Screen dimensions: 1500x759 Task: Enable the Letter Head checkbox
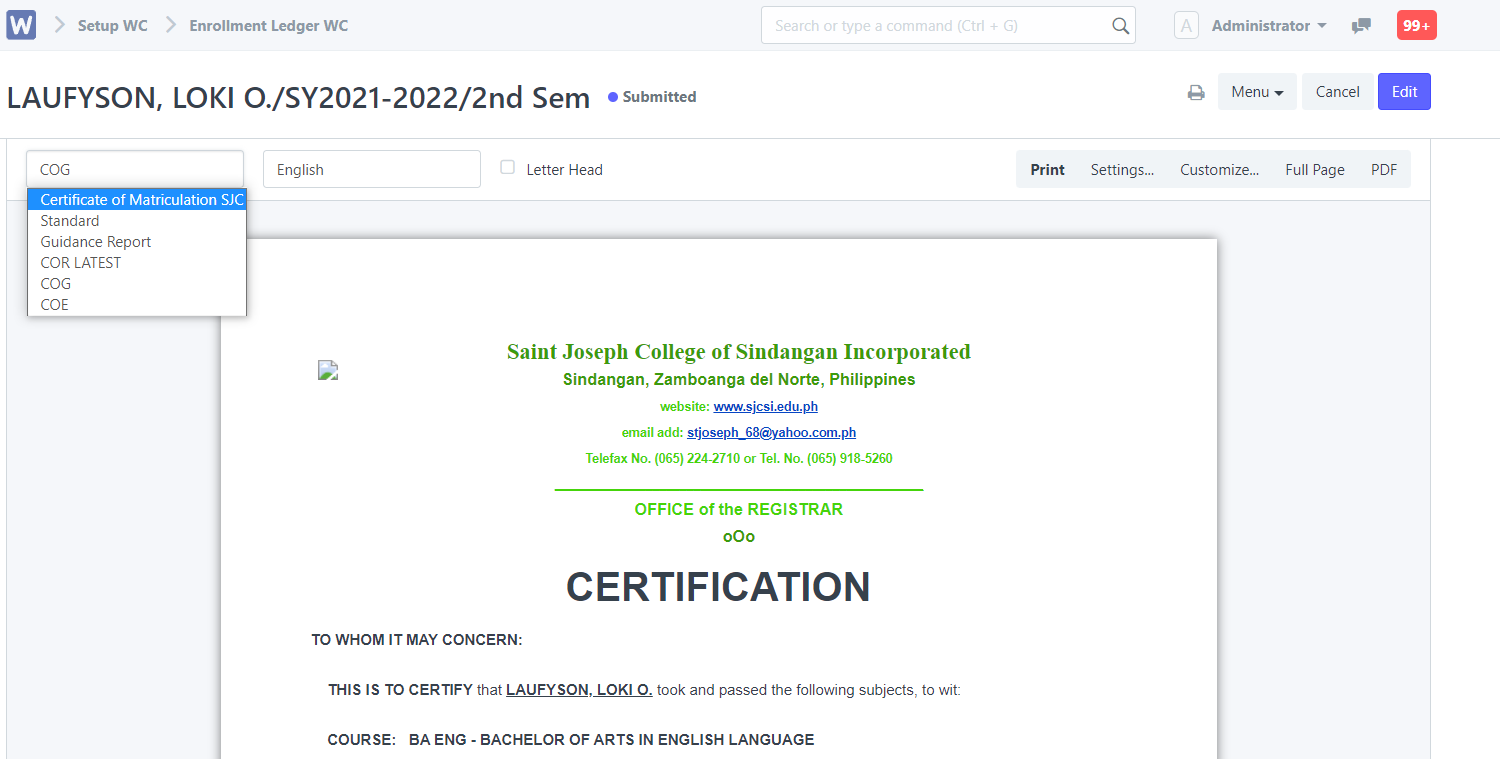[508, 168]
